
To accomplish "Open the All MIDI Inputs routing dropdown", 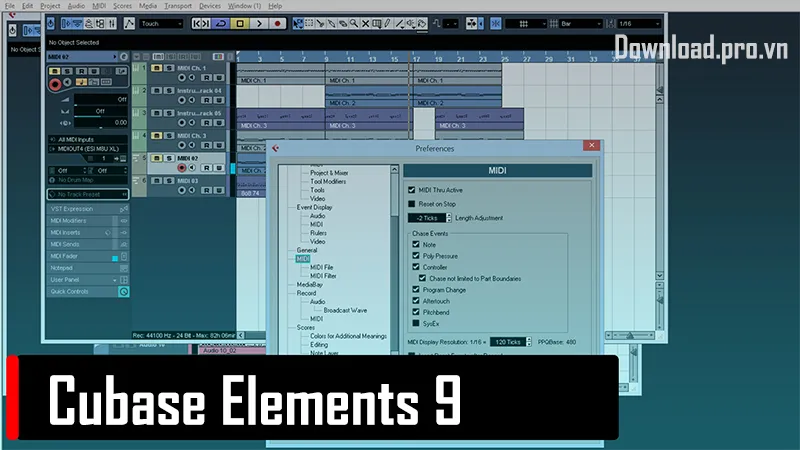I will (x=87, y=139).
